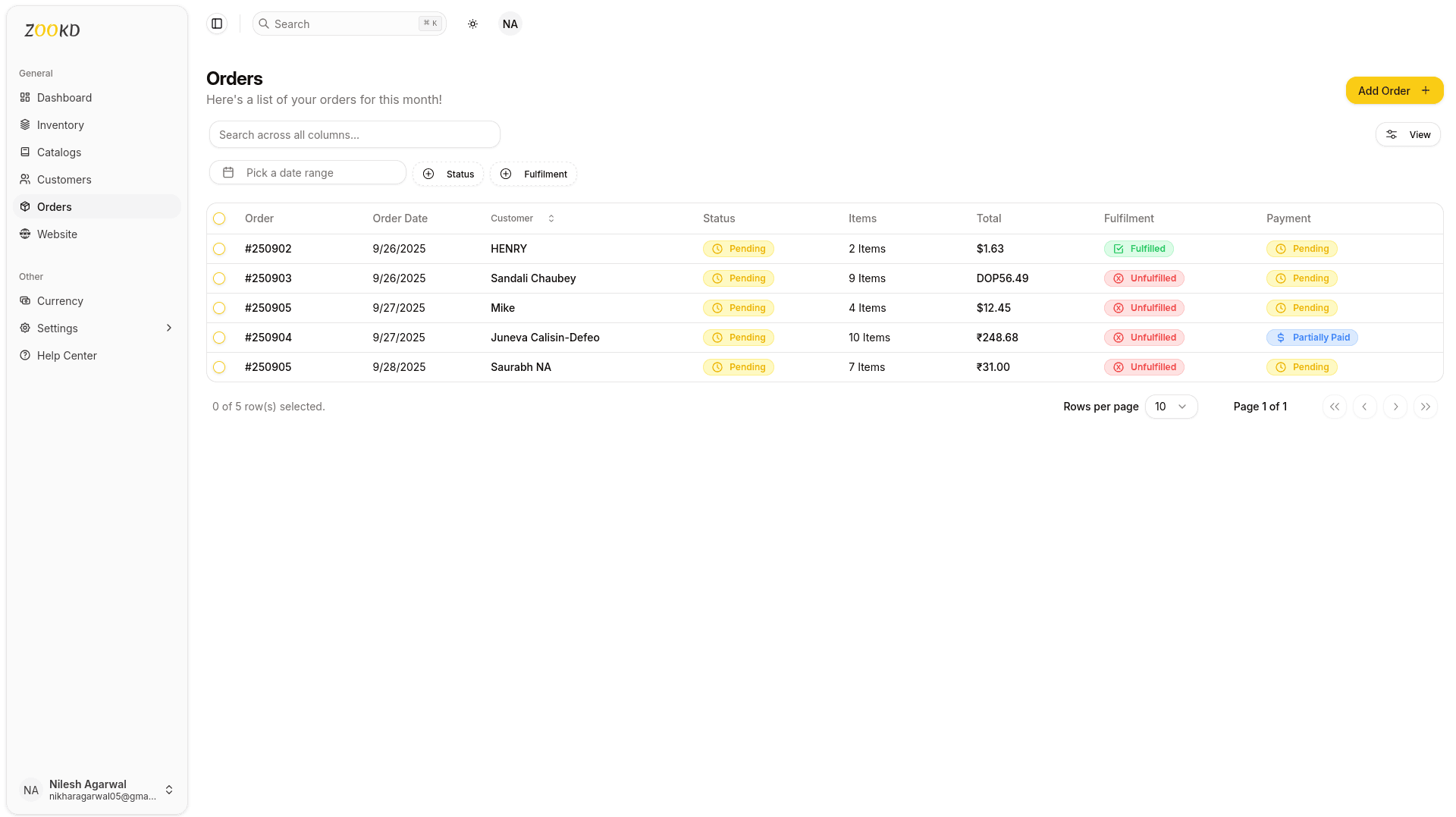The width and height of the screenshot is (1456, 817).
Task: Check the row for Juneva Calisin-Defeo
Action: pyautogui.click(x=220, y=338)
